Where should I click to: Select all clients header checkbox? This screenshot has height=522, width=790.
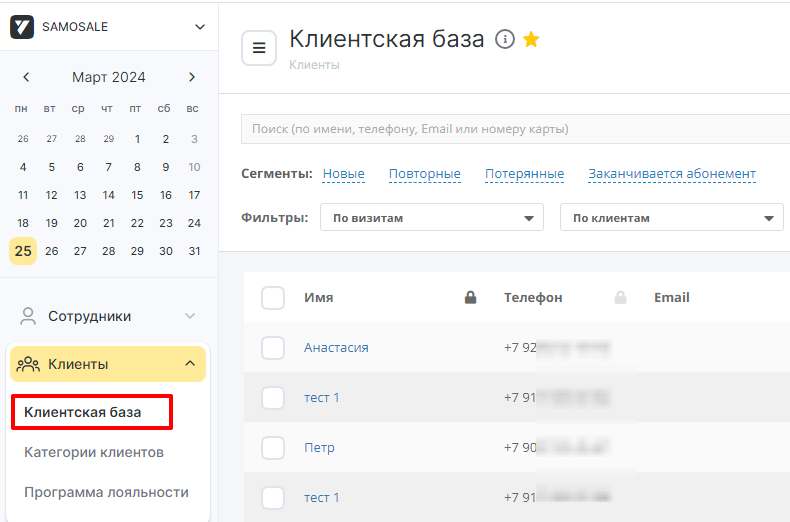coord(273,298)
